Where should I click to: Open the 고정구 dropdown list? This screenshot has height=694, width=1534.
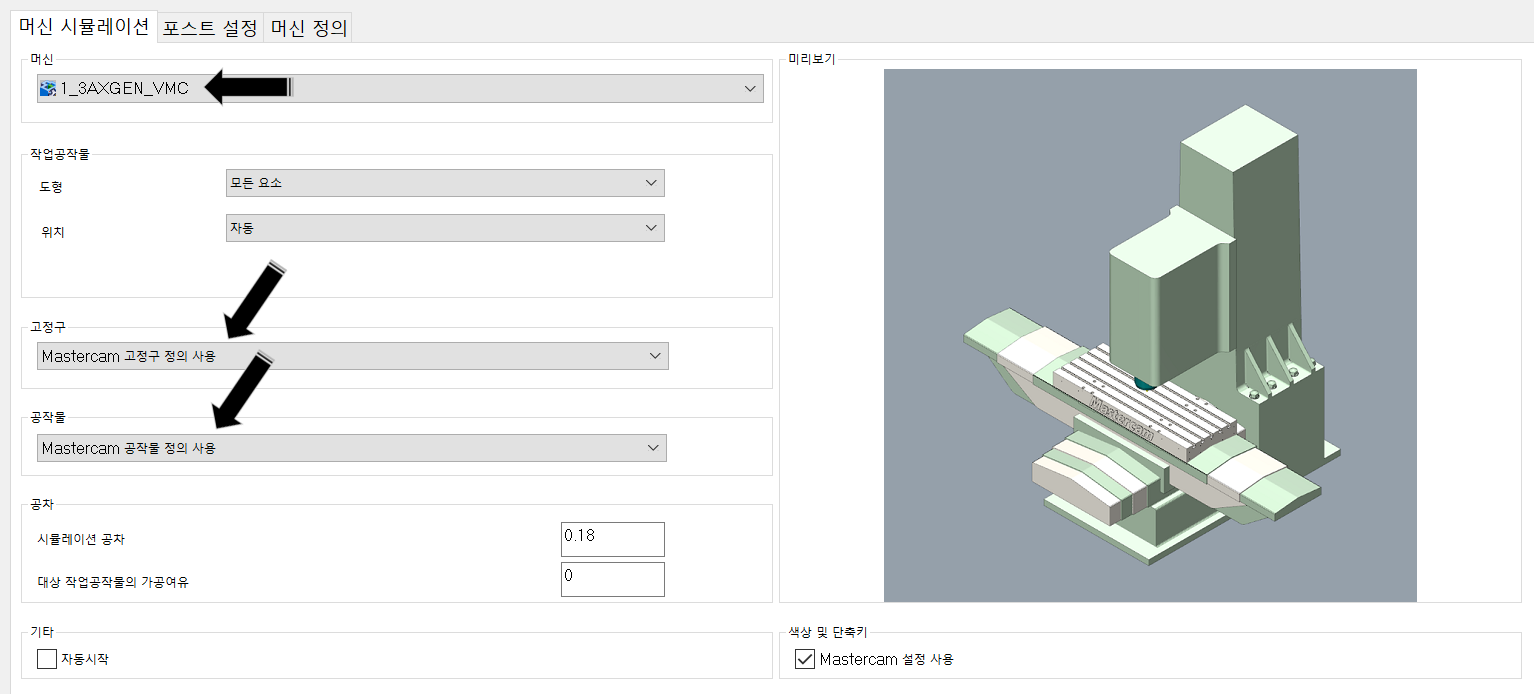353,356
